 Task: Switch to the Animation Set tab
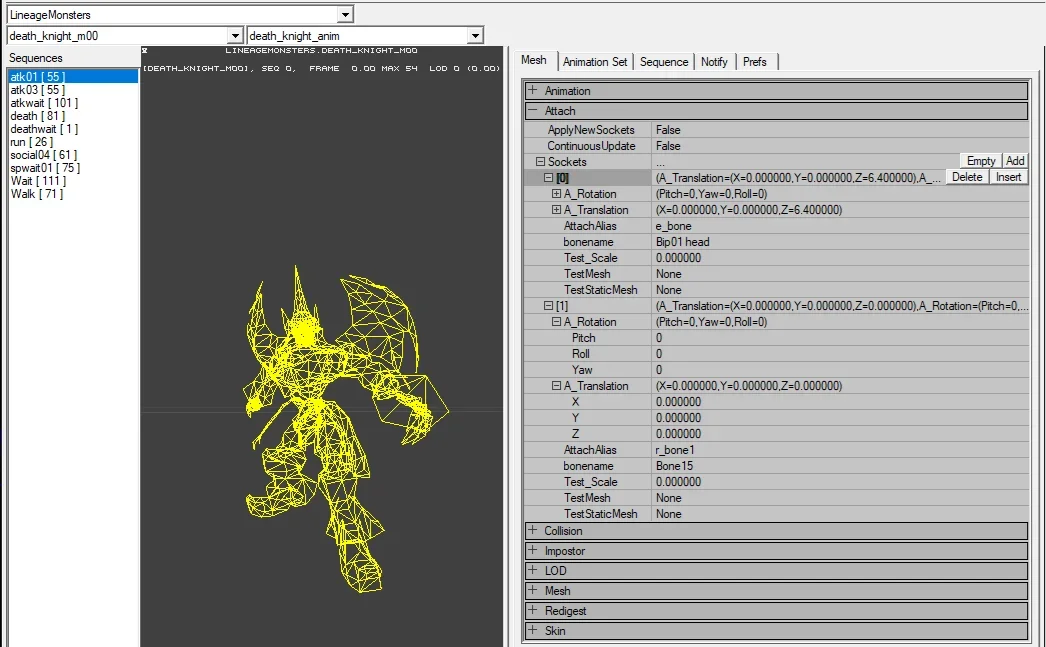pyautogui.click(x=595, y=61)
